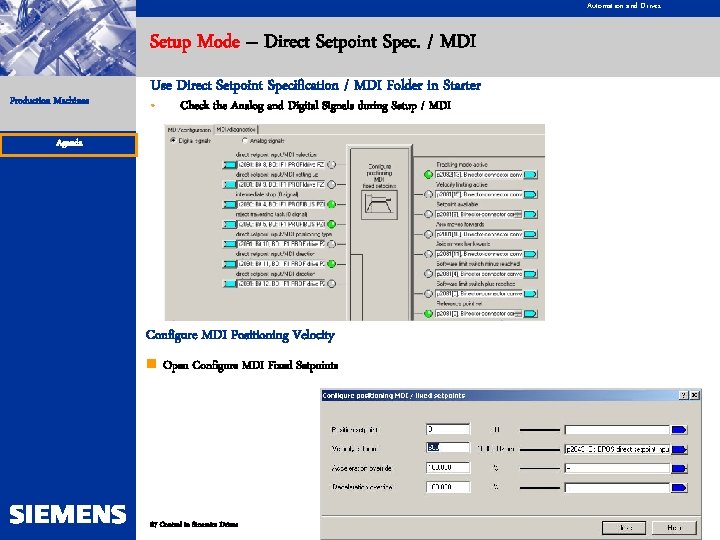The height and width of the screenshot is (540, 720).
Task: Click the source field under MDI setting-up label
Action: pos(281,185)
